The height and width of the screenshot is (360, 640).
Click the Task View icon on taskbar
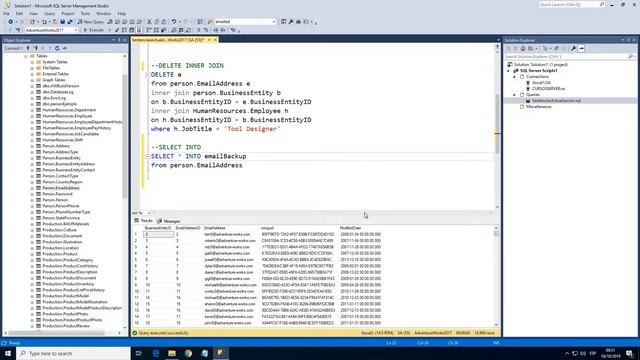pos(139,353)
